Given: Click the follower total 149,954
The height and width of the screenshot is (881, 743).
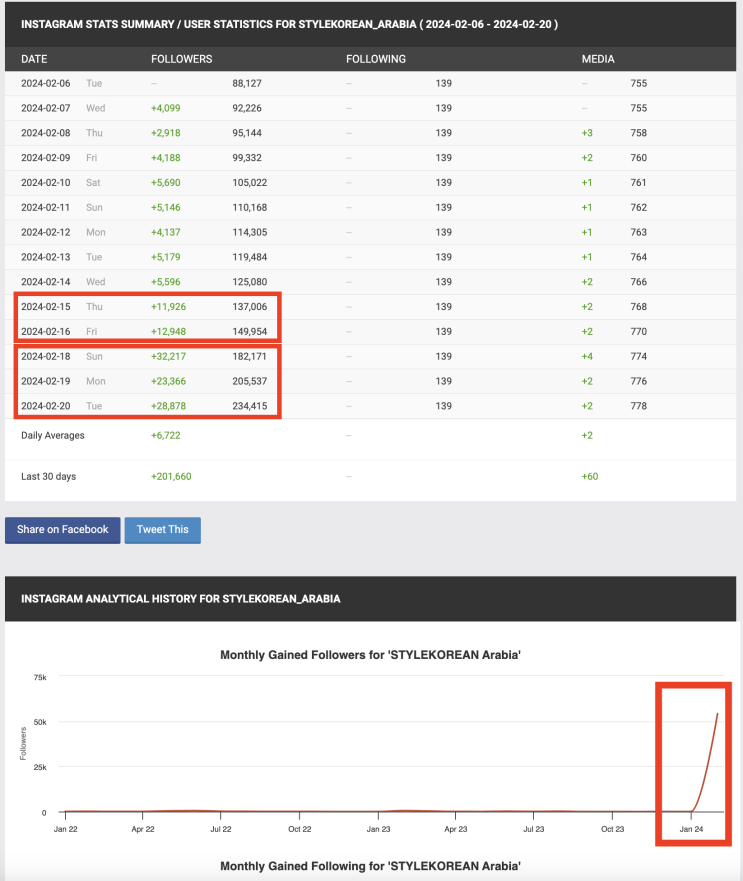Looking at the screenshot, I should point(250,331).
